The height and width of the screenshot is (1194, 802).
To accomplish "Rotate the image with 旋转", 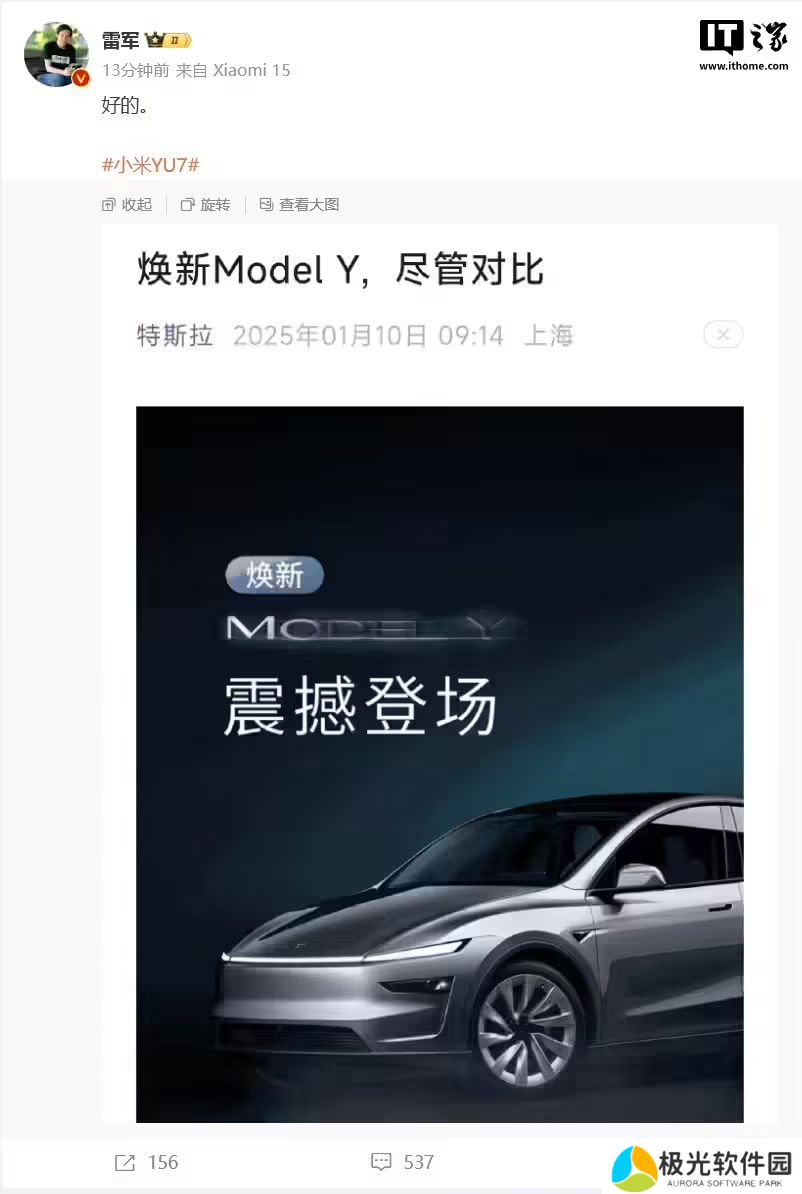I will (206, 204).
